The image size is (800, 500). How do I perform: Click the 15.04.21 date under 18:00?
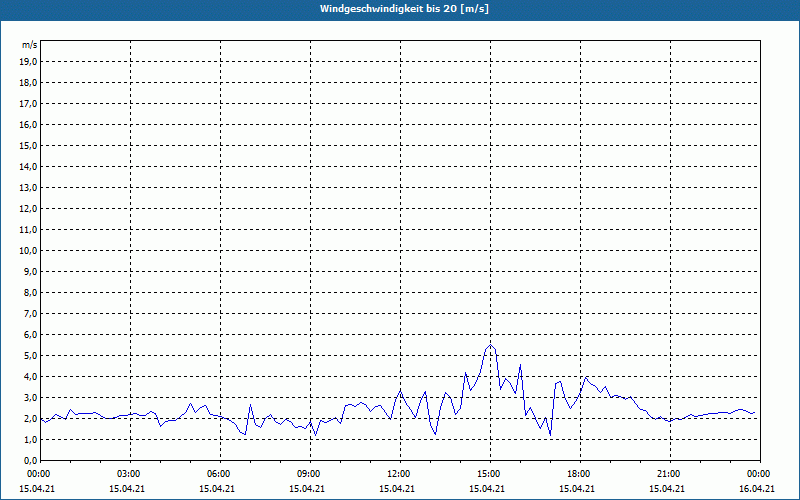pos(577,489)
